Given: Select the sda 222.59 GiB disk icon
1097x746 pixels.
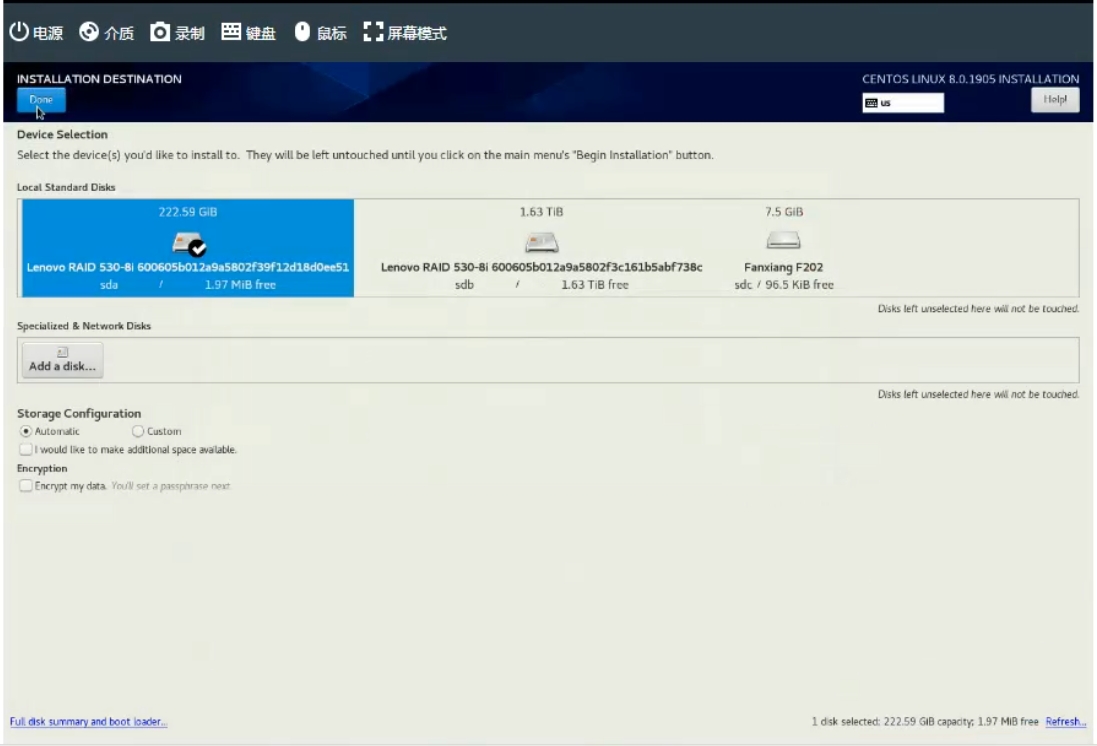Looking at the screenshot, I should click(x=187, y=244).
